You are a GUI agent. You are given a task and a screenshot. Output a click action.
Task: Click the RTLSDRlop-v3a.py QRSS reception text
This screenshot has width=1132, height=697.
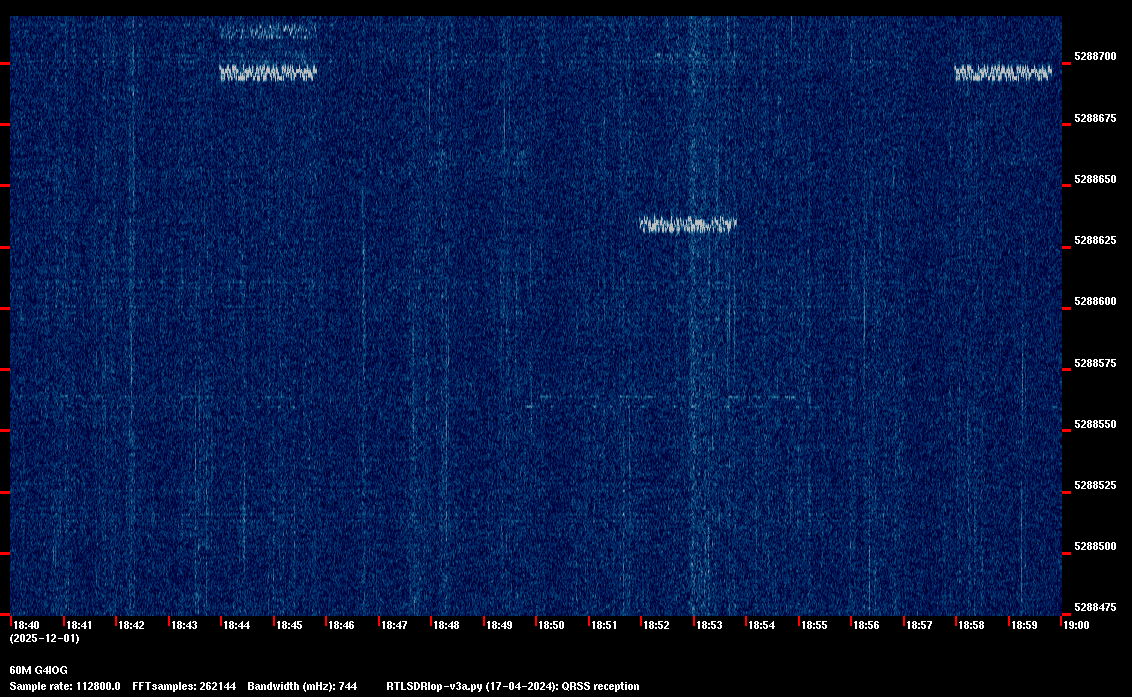(x=513, y=686)
